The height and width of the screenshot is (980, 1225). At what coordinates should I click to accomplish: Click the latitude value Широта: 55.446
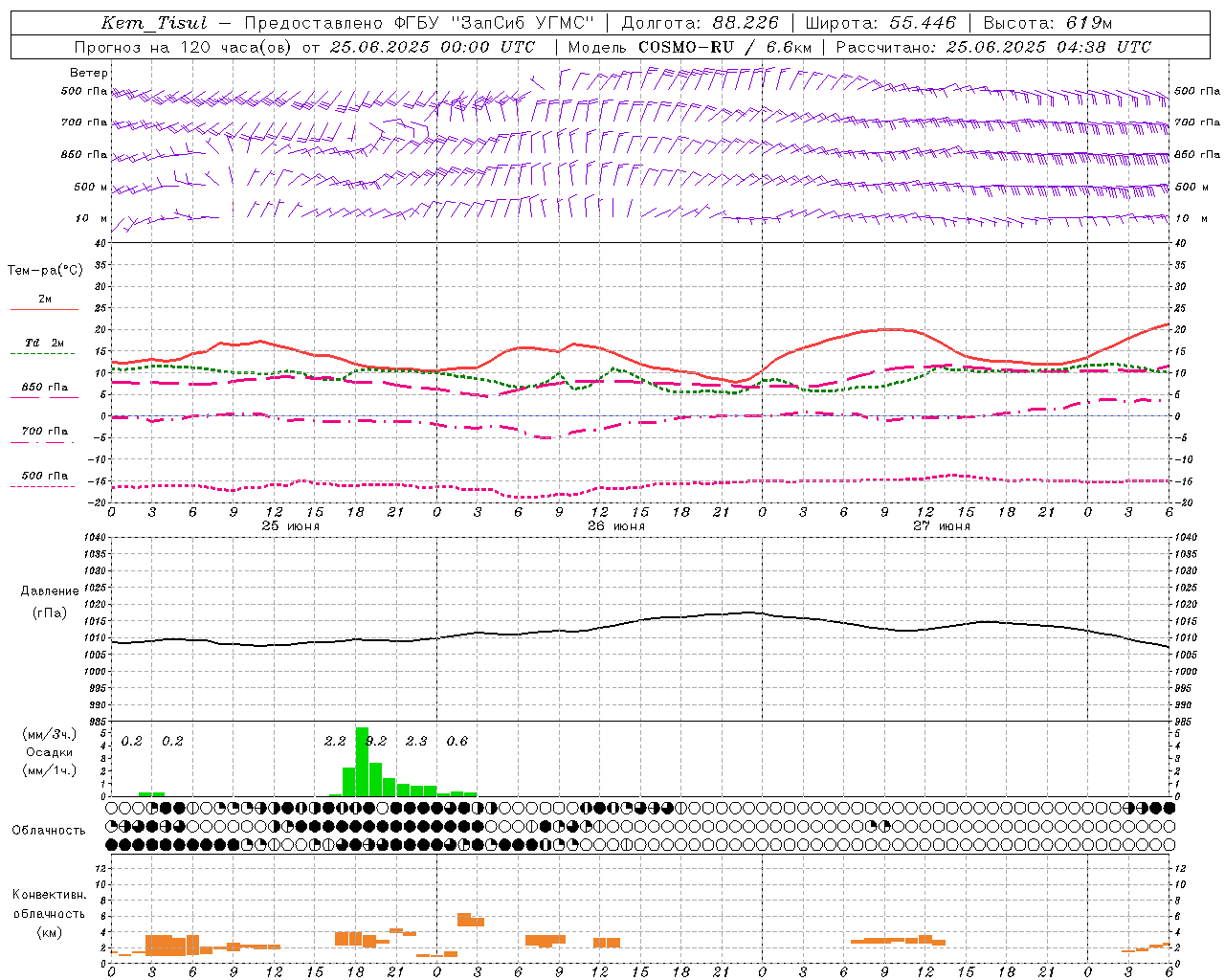point(880,23)
